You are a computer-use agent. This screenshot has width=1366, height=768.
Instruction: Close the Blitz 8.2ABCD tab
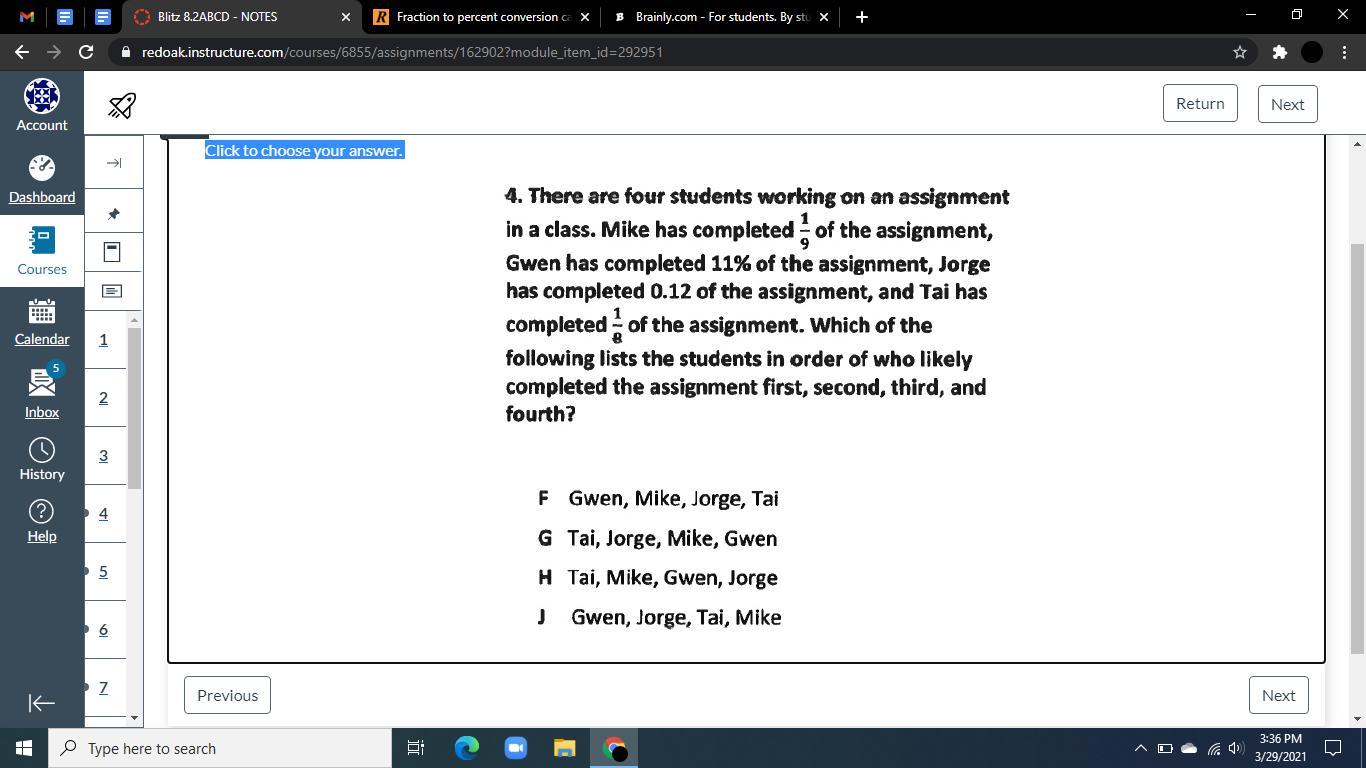click(346, 17)
